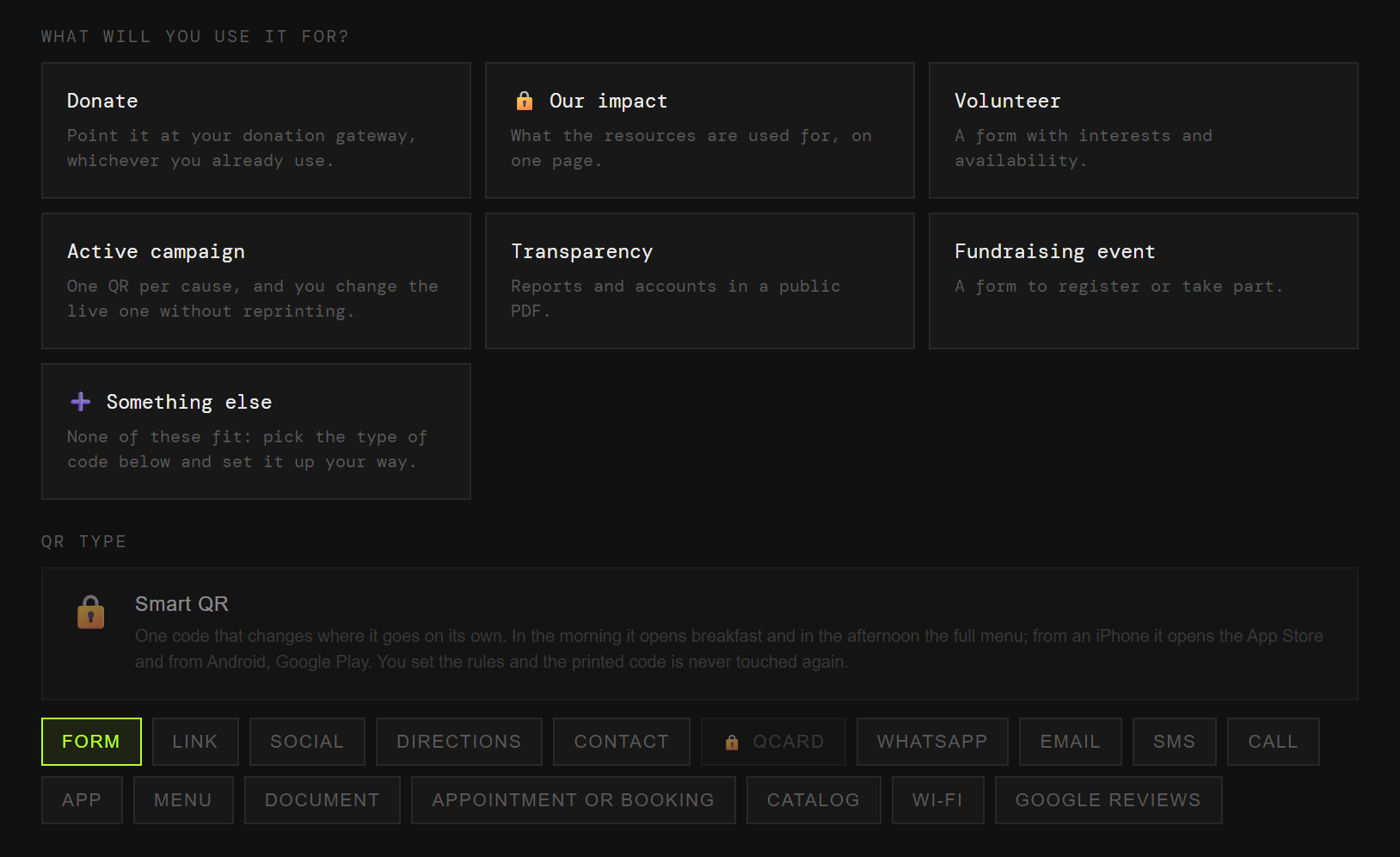Select the DIRECTIONS type button
The image size is (1400, 857).
tap(459, 742)
